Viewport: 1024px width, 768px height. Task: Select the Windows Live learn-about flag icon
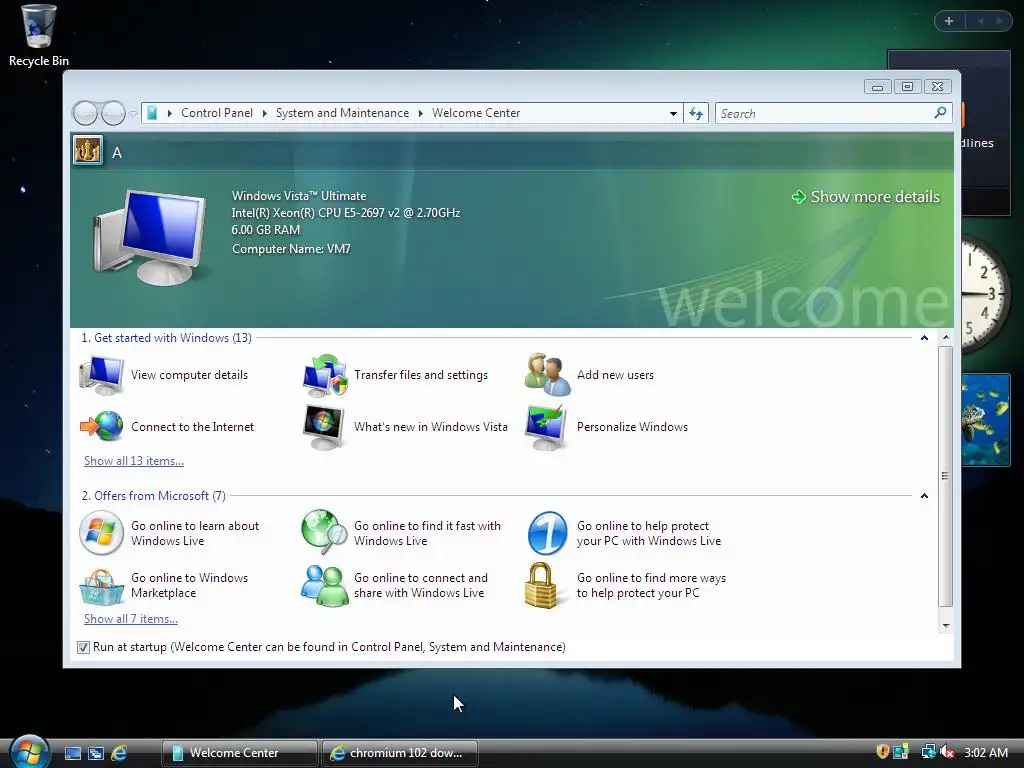pos(101,533)
